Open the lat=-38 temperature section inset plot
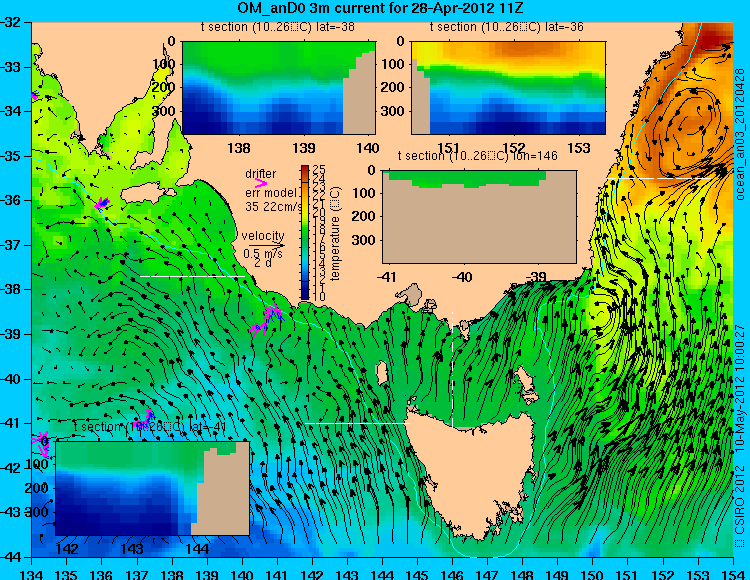This screenshot has width=750, height=580. click(279, 88)
